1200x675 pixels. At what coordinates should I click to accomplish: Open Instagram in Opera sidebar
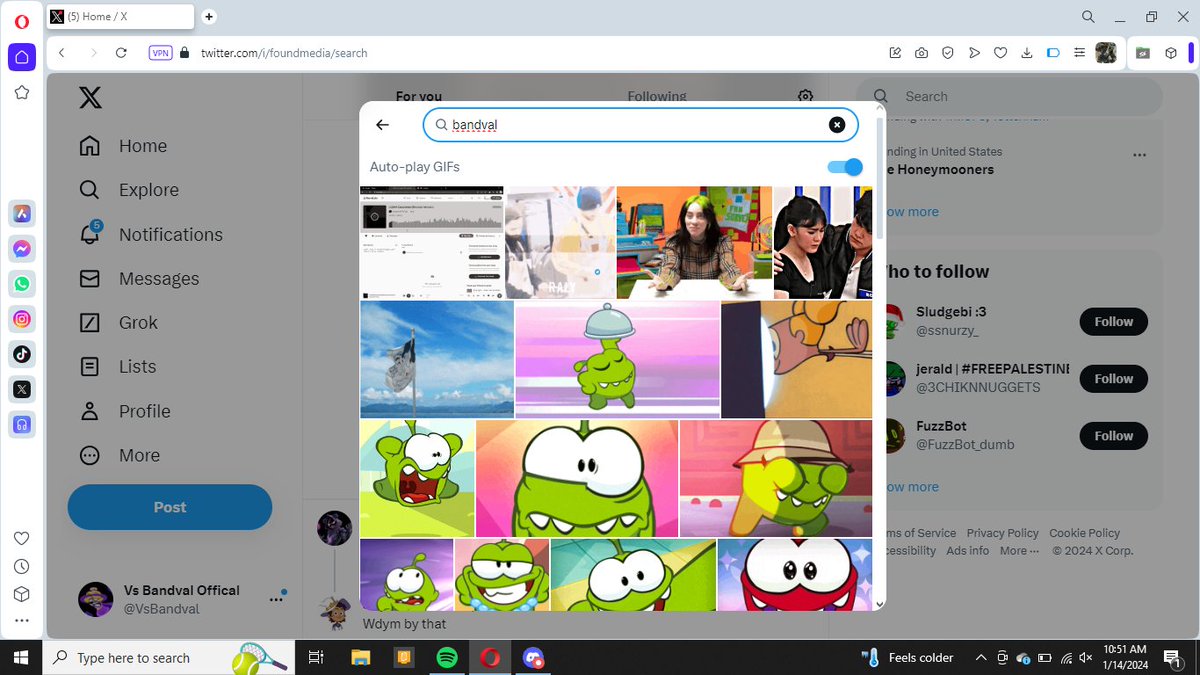pos(22,319)
